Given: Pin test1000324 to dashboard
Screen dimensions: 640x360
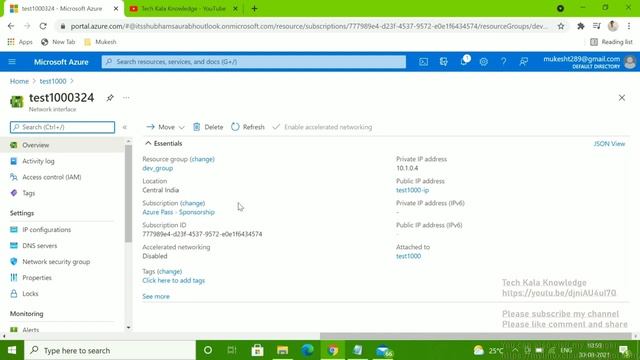Looking at the screenshot, I should (x=110, y=98).
